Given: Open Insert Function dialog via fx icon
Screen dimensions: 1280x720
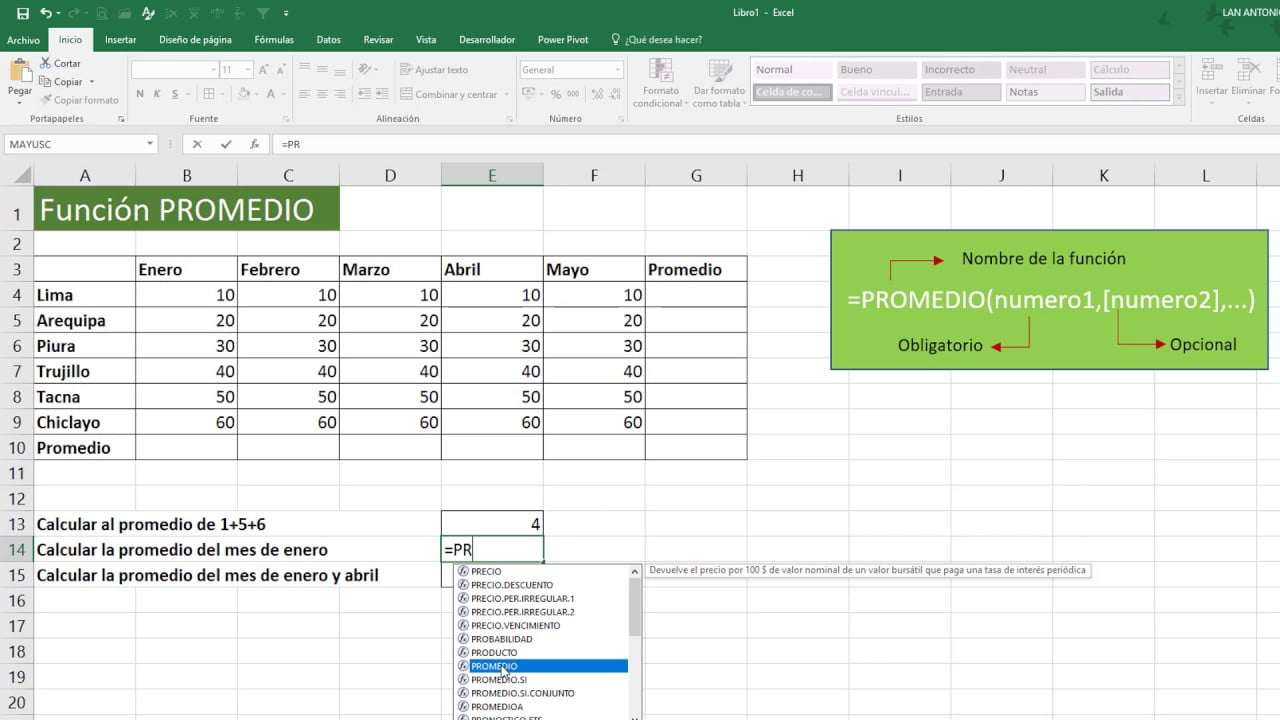Looking at the screenshot, I should (x=254, y=144).
